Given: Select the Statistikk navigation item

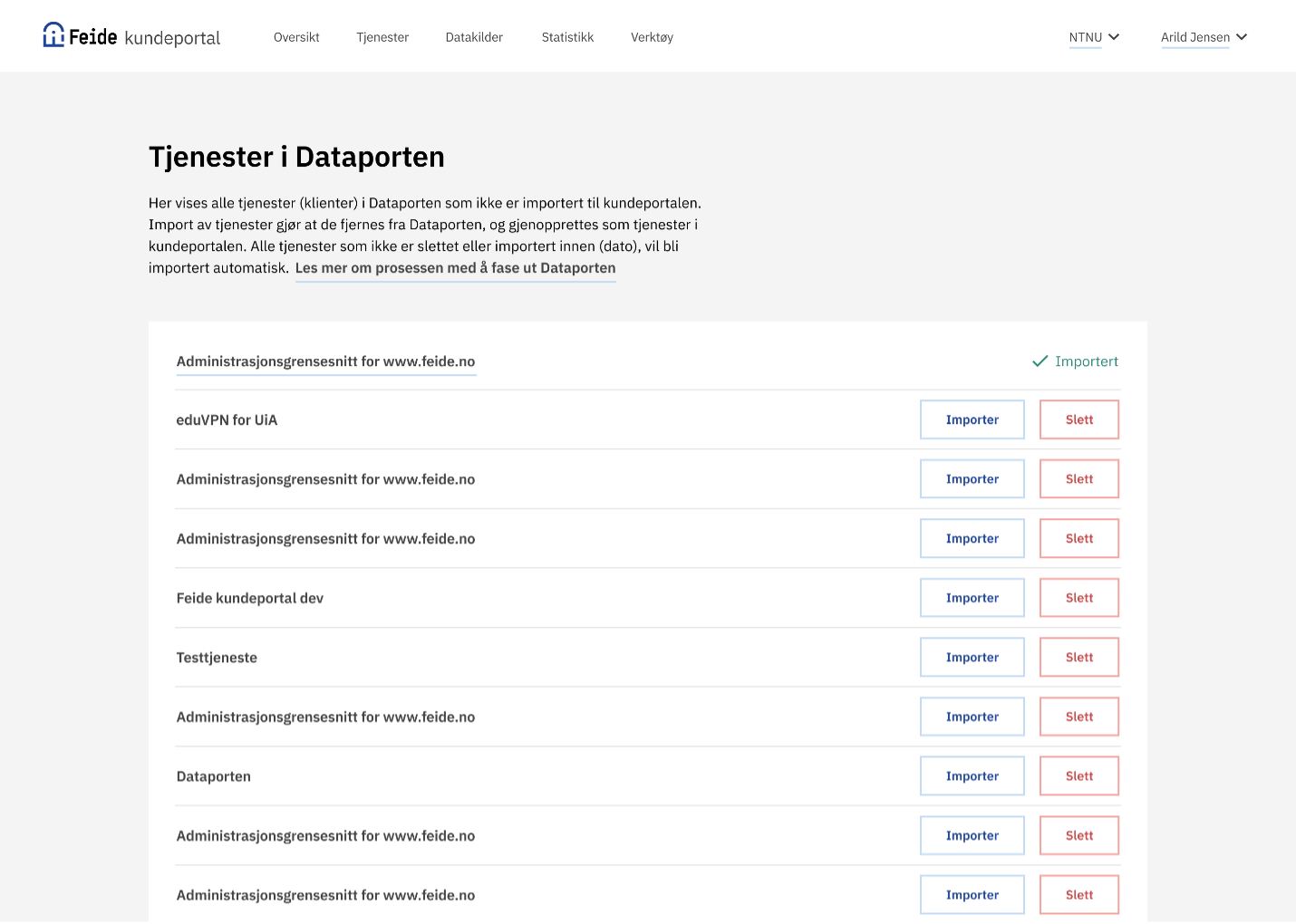Looking at the screenshot, I should pyautogui.click(x=567, y=37).
